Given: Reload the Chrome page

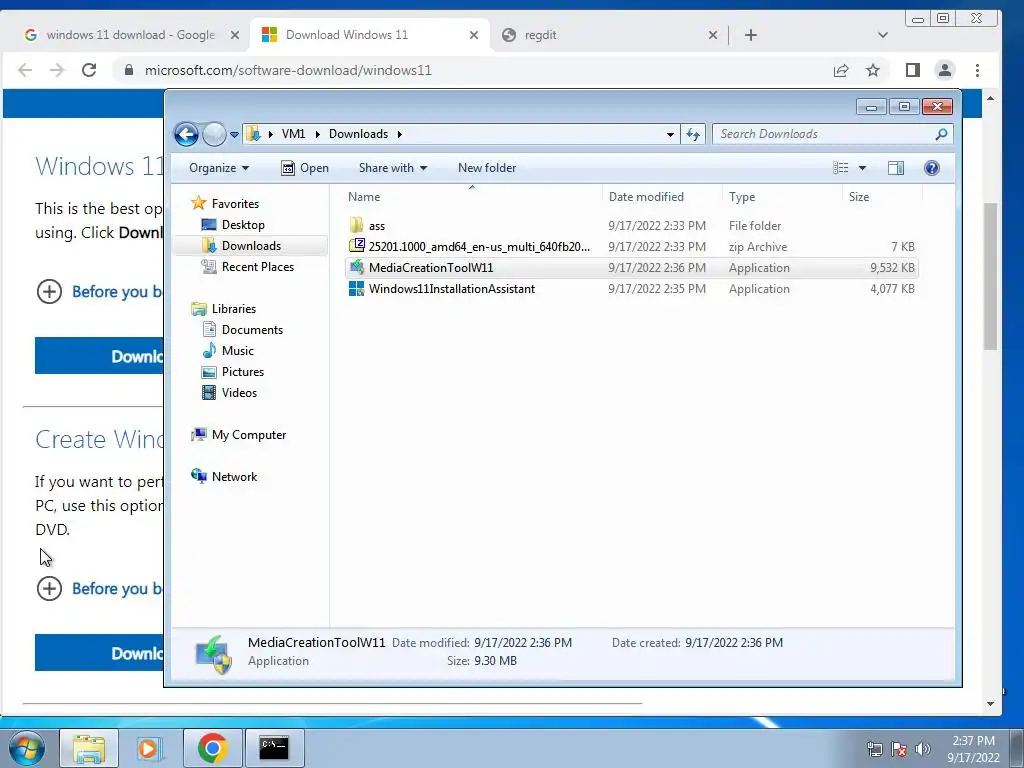Looking at the screenshot, I should [x=89, y=70].
